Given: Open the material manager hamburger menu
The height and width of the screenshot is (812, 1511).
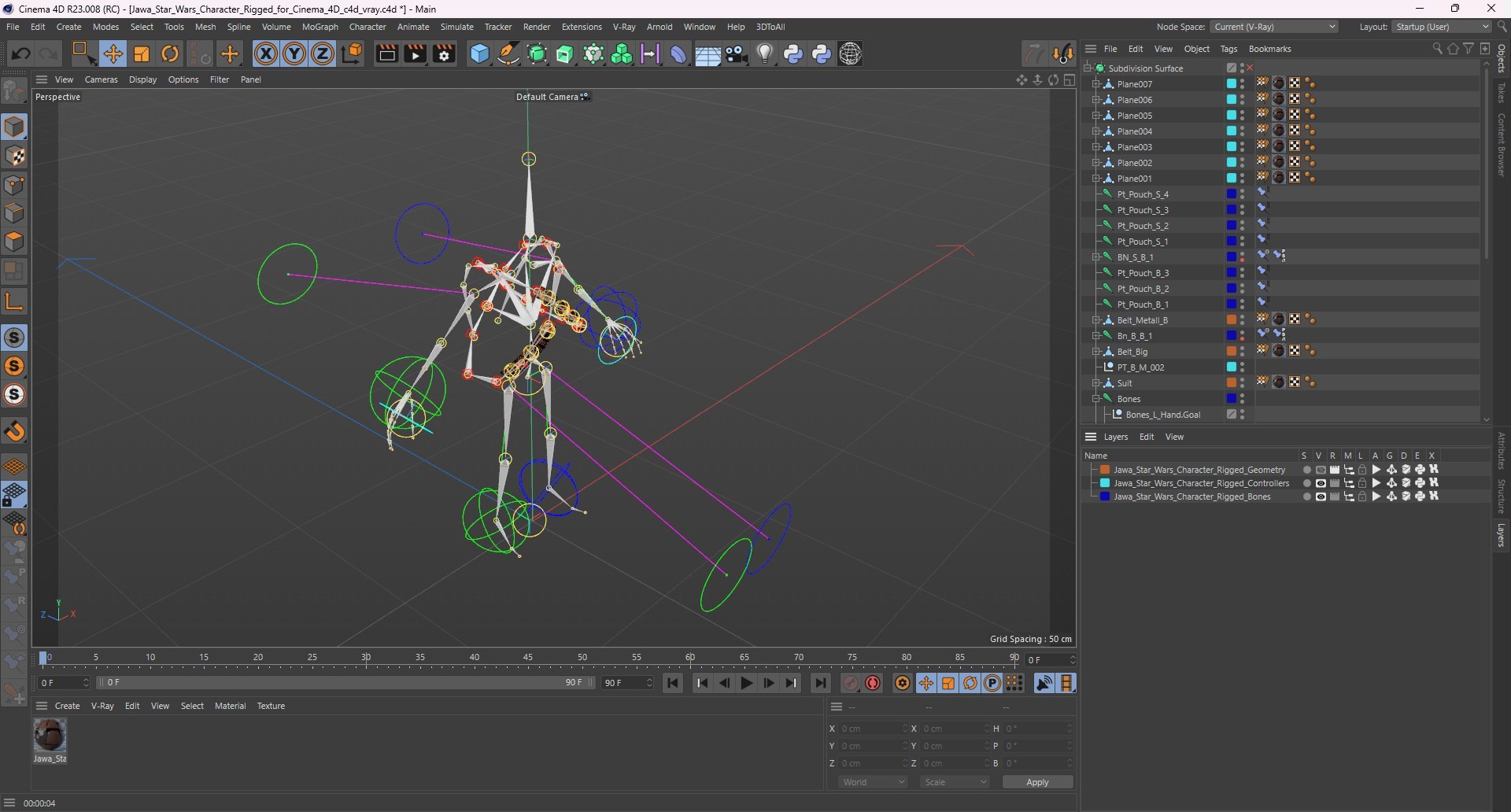Looking at the screenshot, I should (x=42, y=706).
